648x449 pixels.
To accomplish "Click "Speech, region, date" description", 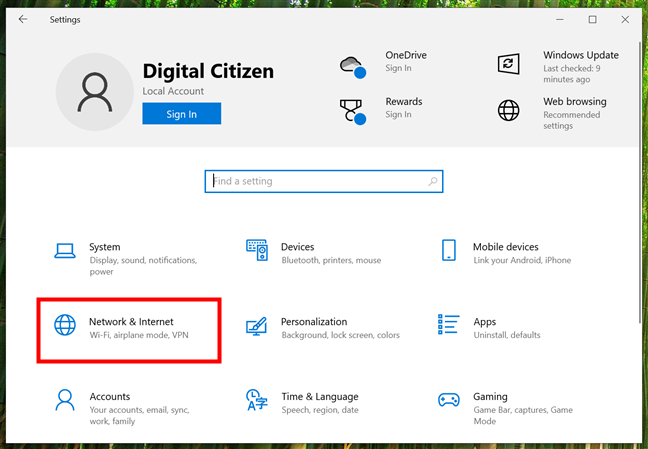I will point(320,410).
